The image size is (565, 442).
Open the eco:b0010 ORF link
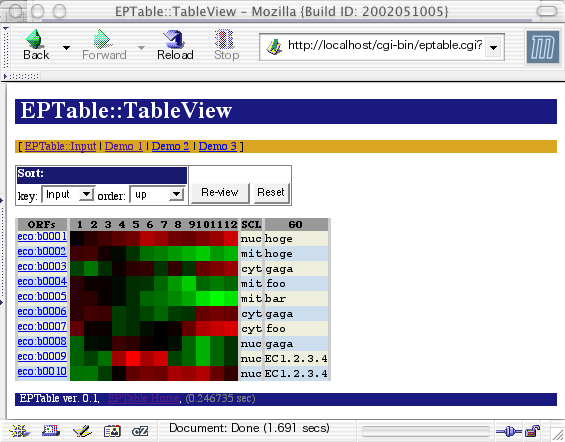pos(42,371)
